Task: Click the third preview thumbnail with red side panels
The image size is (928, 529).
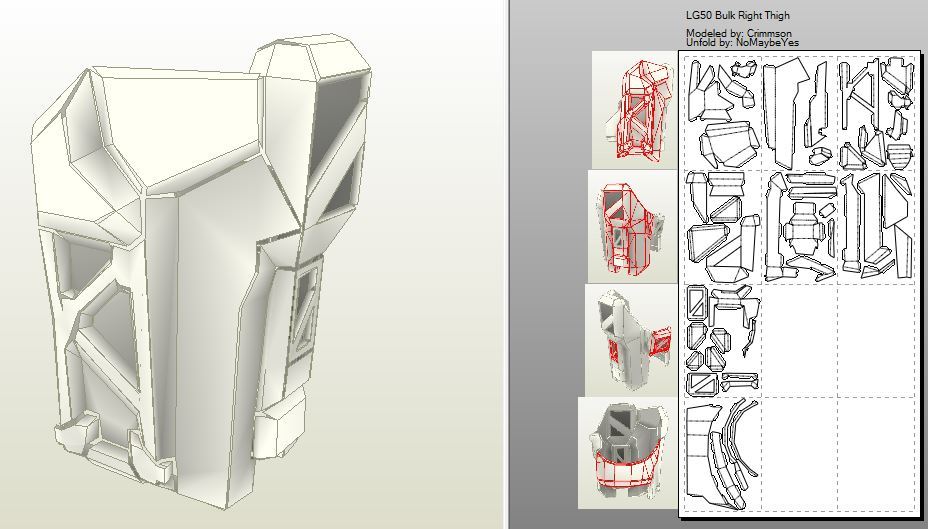Action: click(x=631, y=340)
